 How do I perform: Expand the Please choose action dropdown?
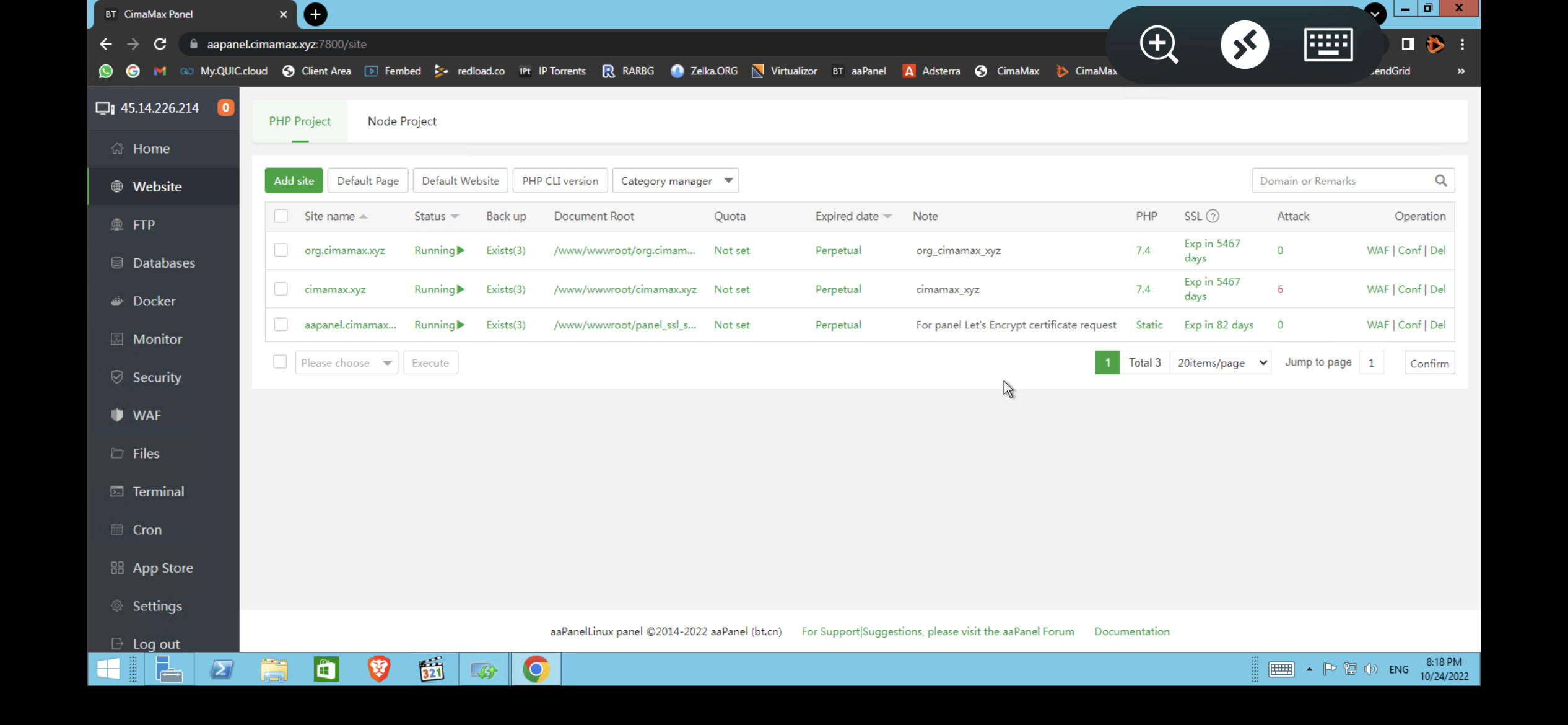click(x=346, y=362)
